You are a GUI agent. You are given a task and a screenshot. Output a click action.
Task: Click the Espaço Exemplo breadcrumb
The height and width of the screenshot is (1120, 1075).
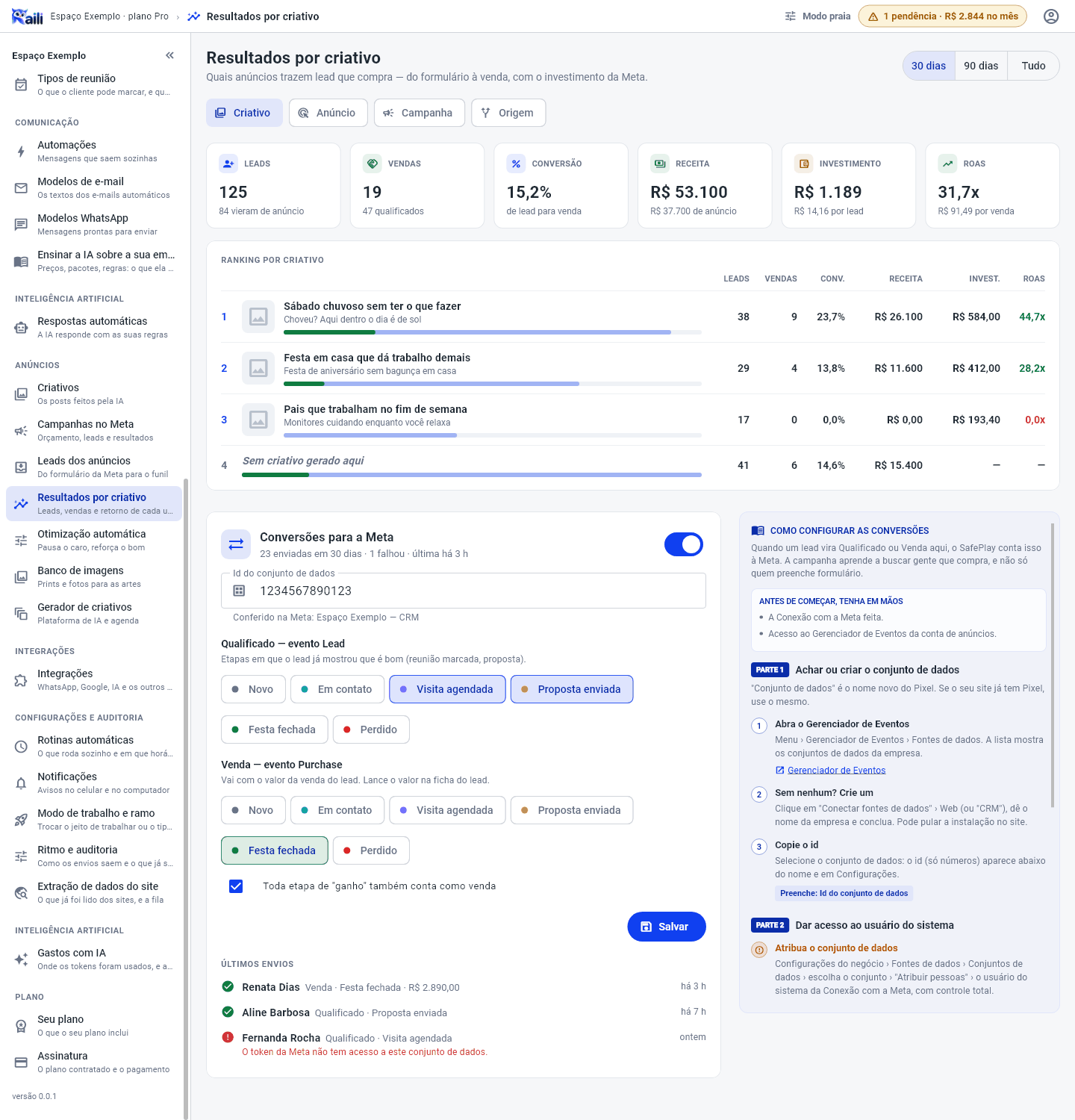(110, 16)
